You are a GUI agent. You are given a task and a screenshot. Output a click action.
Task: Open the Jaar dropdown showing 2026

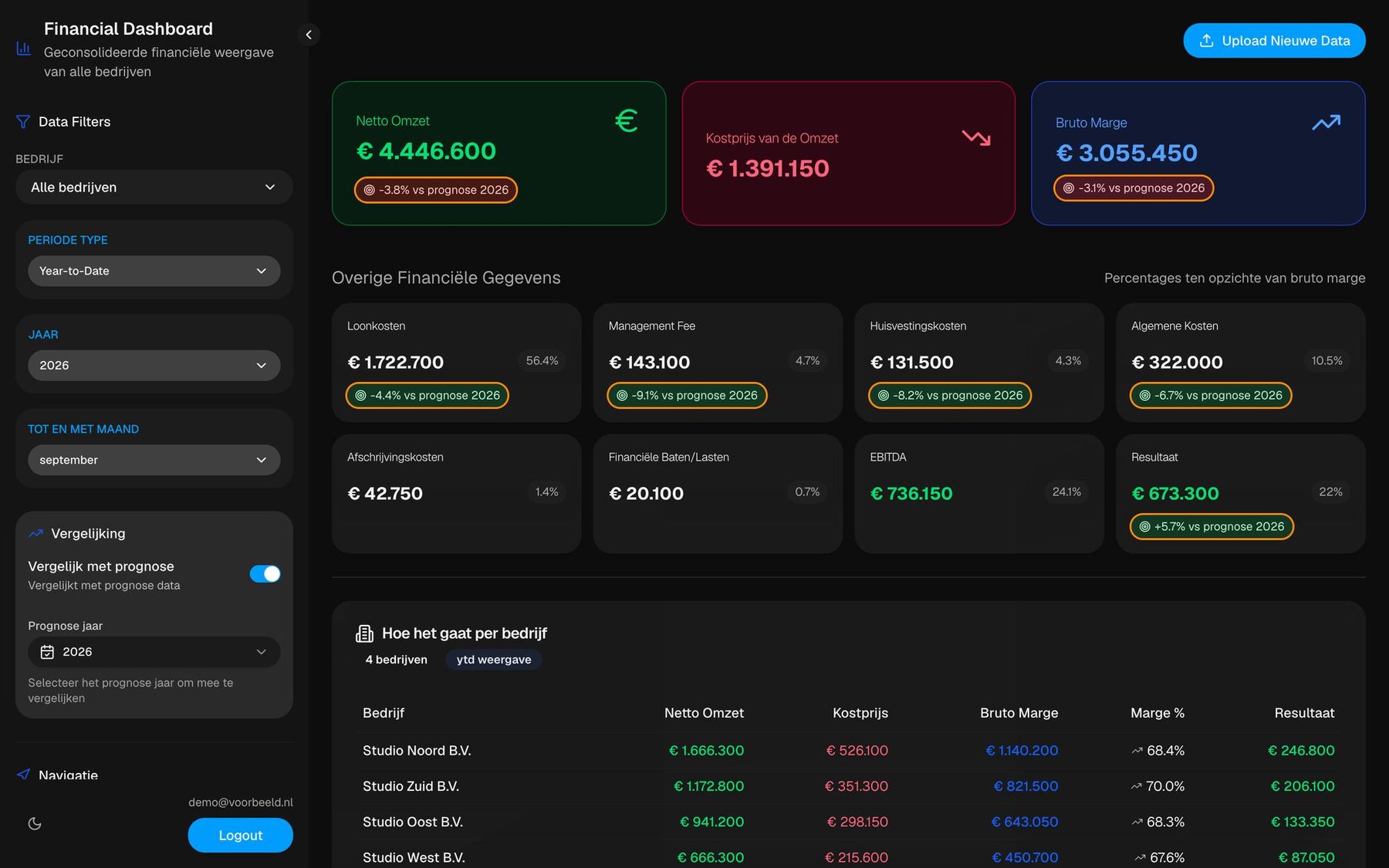(x=154, y=366)
